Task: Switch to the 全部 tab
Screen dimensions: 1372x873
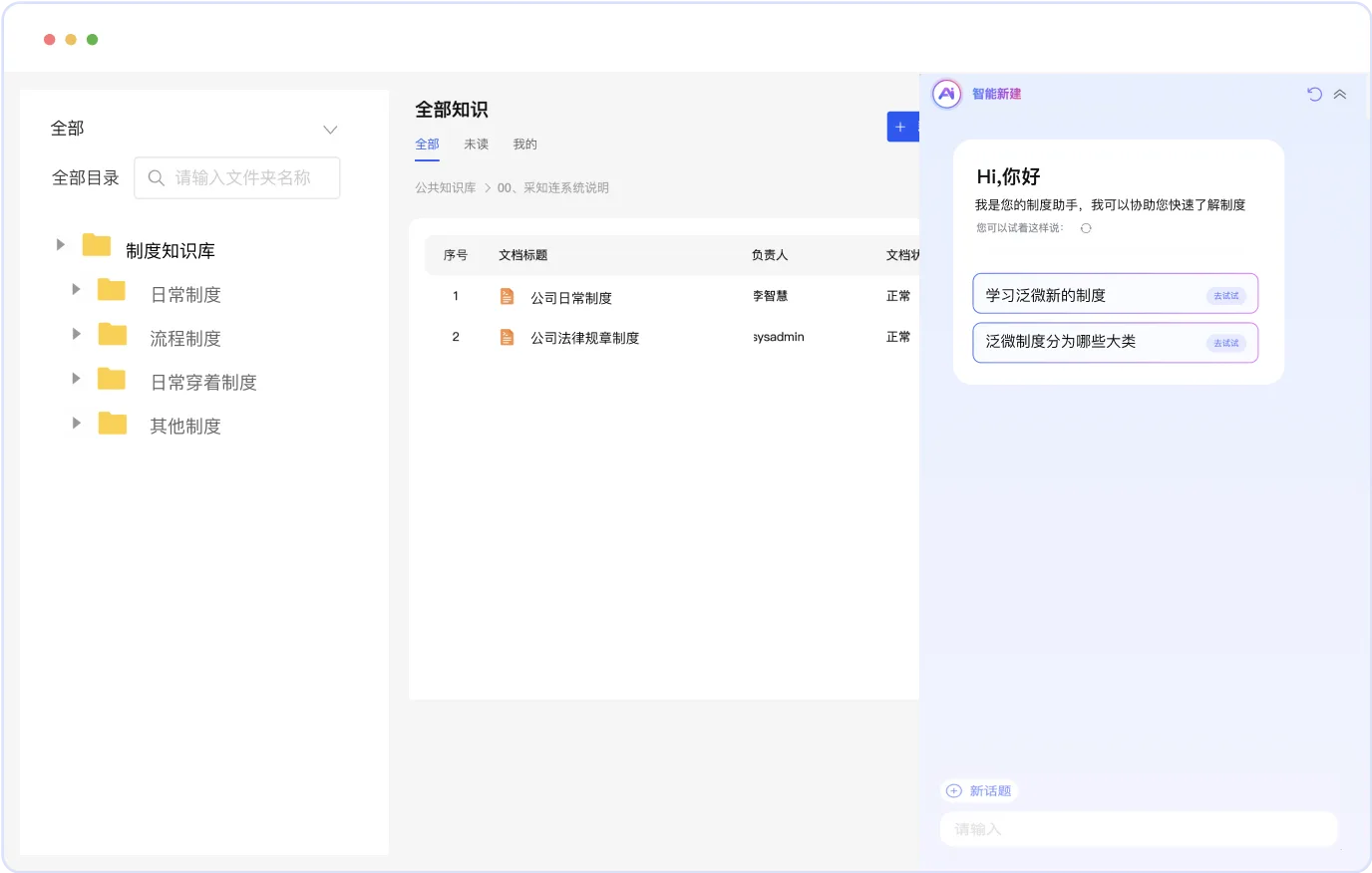Action: tap(427, 145)
